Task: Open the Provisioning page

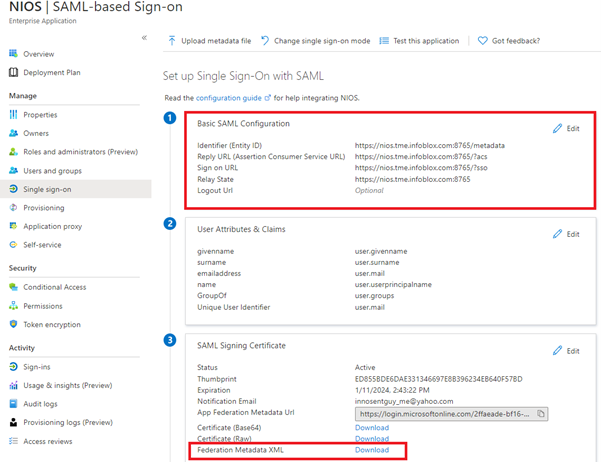Action: [x=44, y=207]
